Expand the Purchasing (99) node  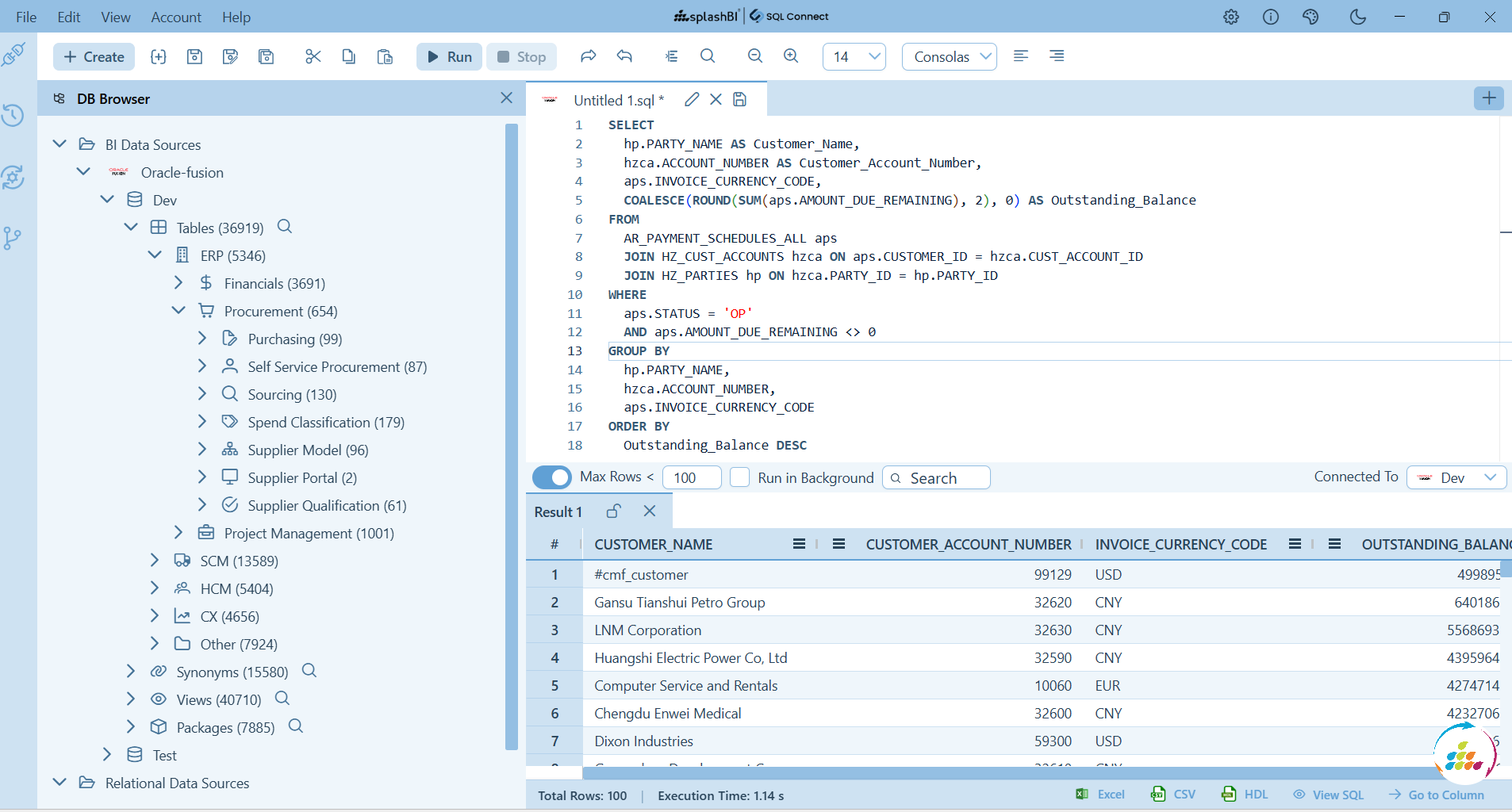click(202, 339)
